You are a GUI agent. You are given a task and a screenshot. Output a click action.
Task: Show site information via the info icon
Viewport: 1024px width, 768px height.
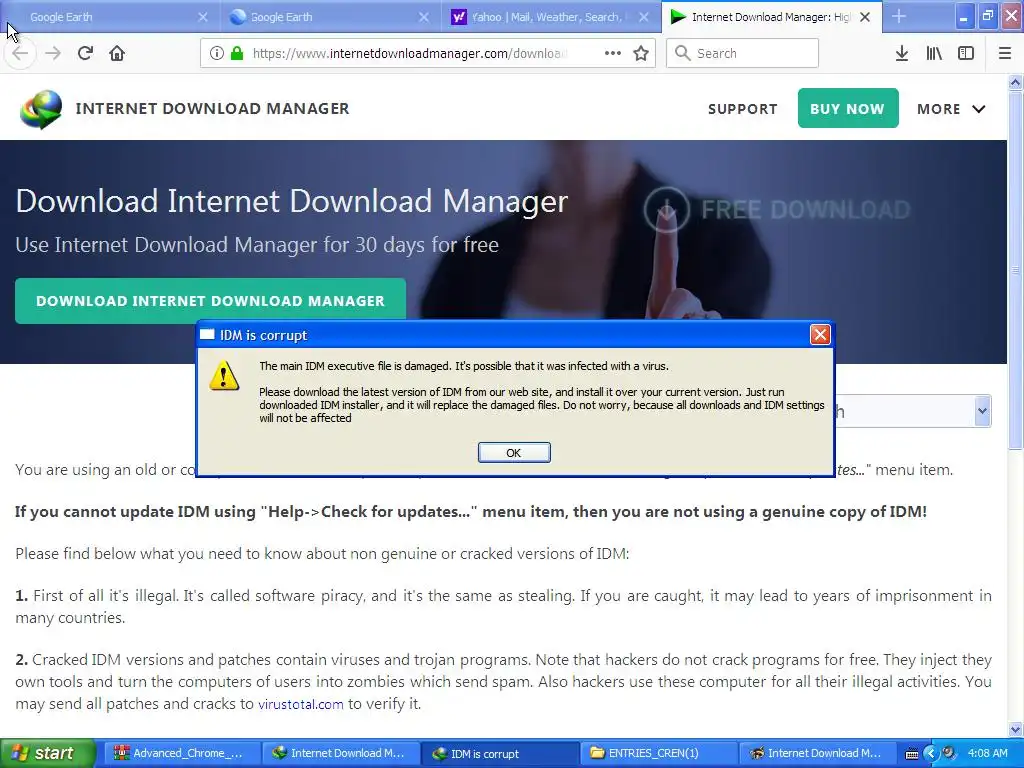pos(216,53)
